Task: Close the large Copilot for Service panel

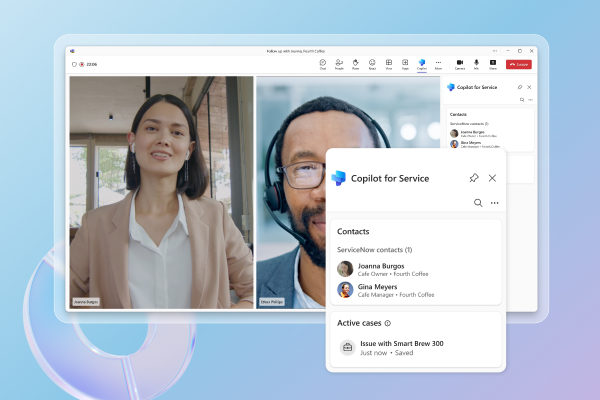Action: point(492,178)
